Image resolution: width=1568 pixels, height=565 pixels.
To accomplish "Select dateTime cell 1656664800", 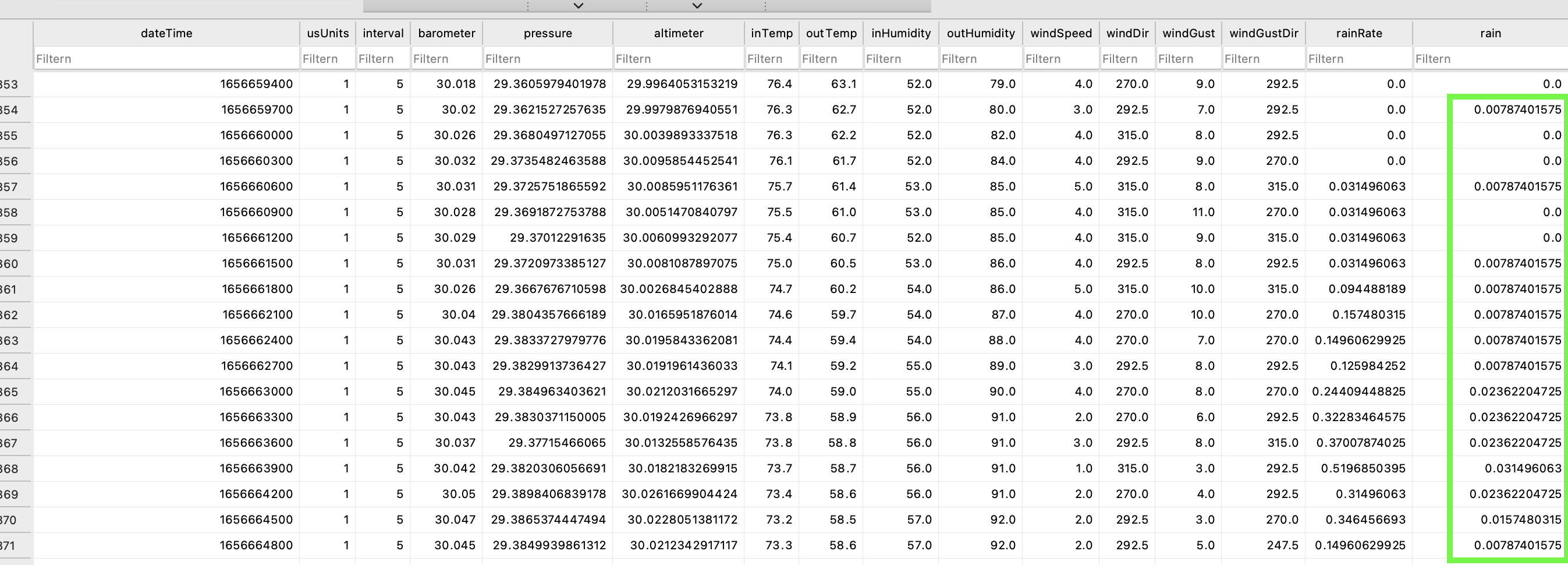I will click(166, 545).
